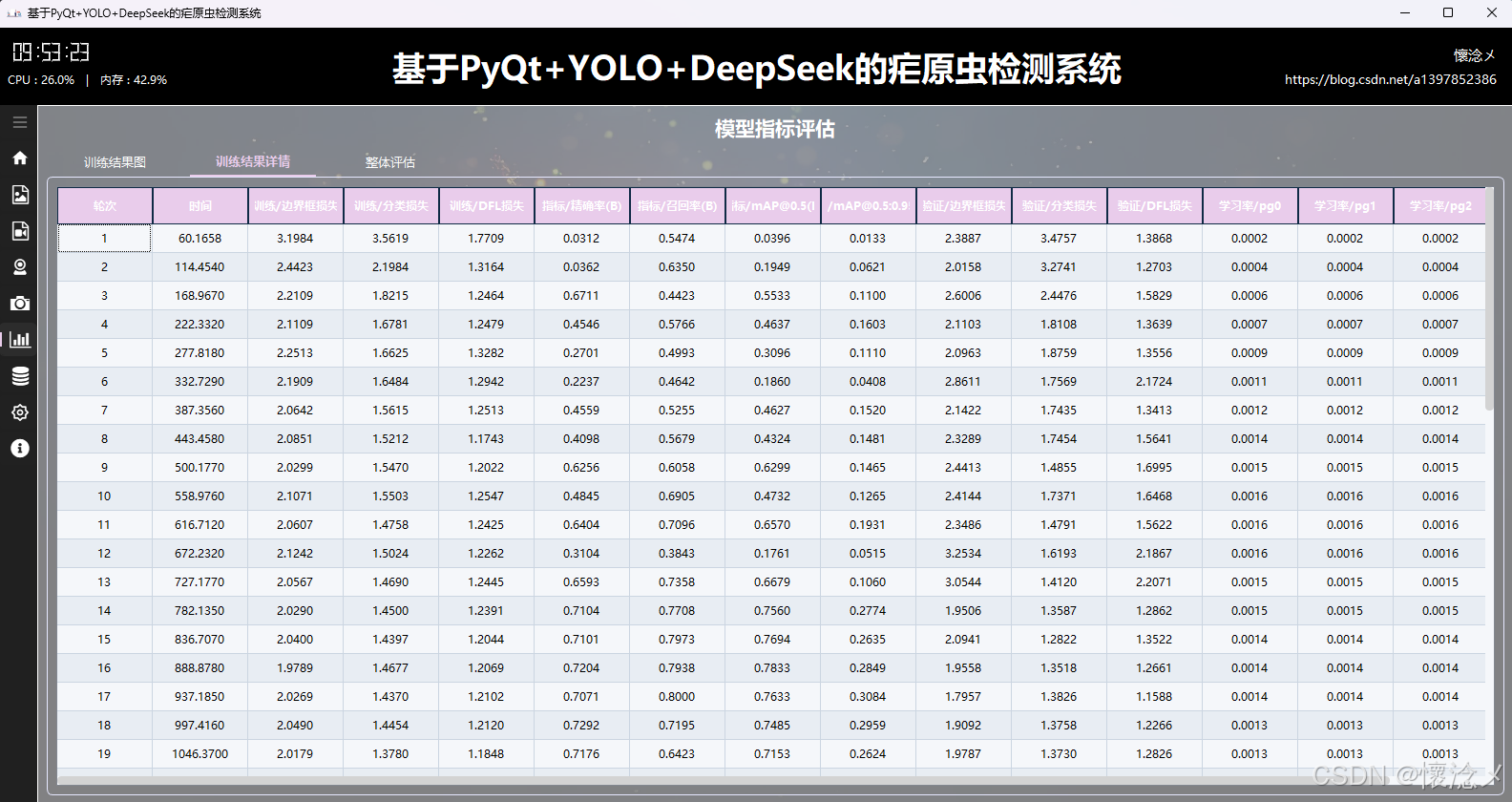Viewport: 1512px width, 802px height.
Task: Click the 训练/分类损失 column header
Action: click(391, 206)
